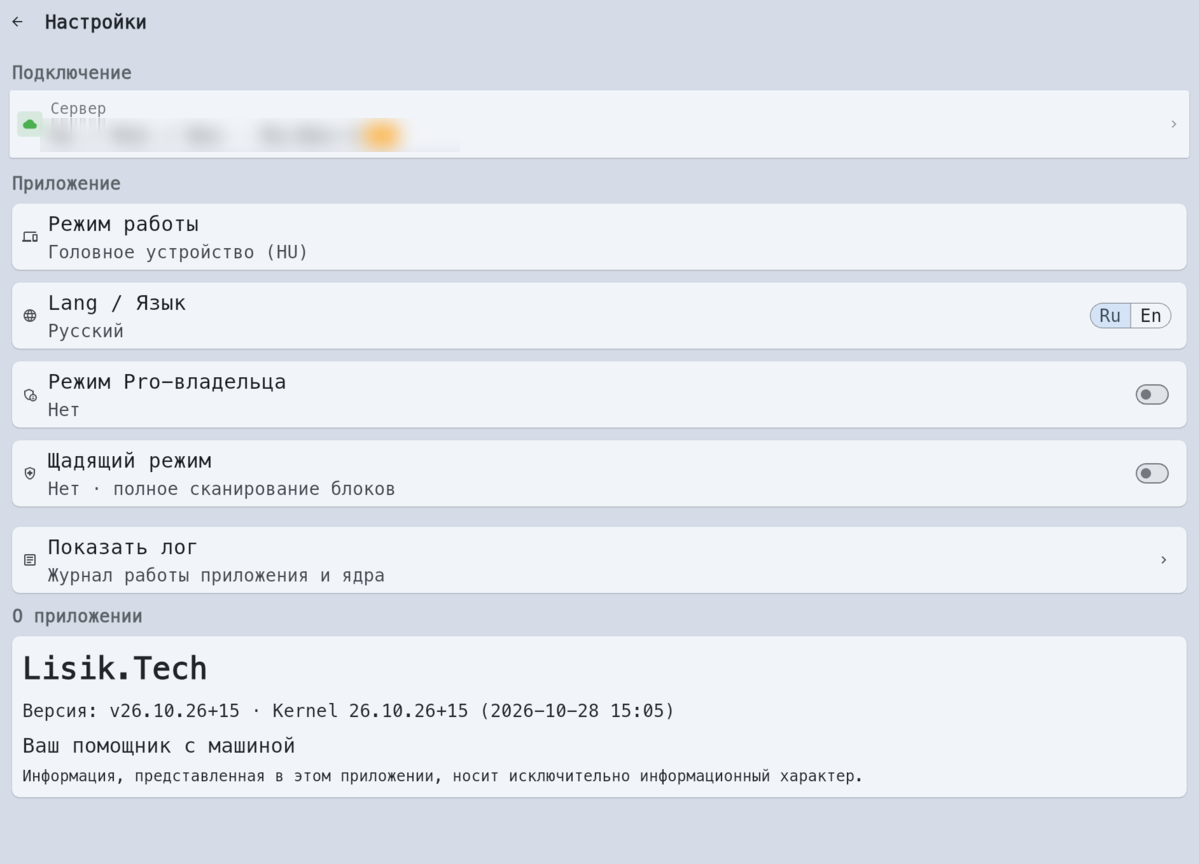Switch language to En

tap(1151, 316)
